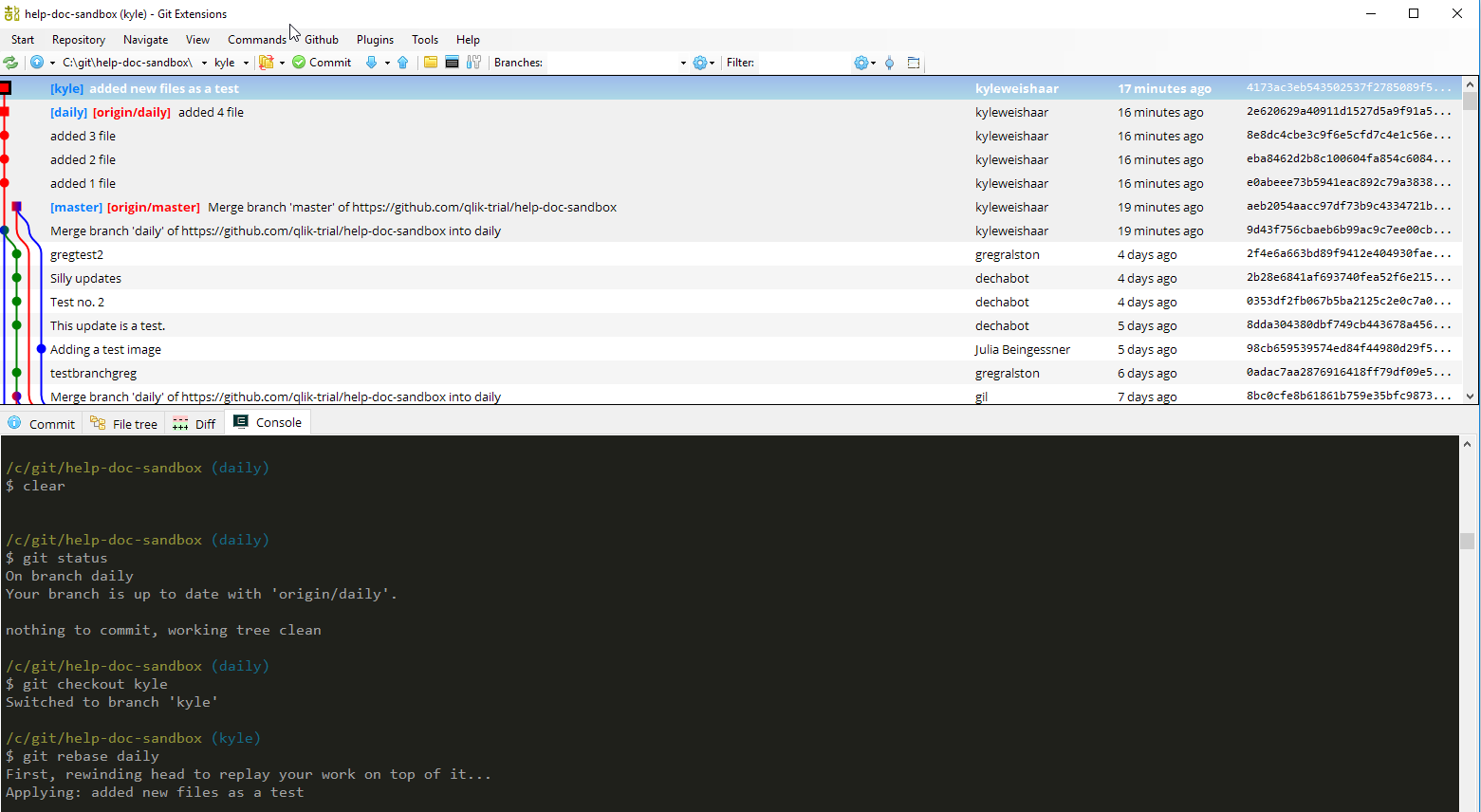
Task: Toggle the show current branch only icon
Action: tap(889, 63)
